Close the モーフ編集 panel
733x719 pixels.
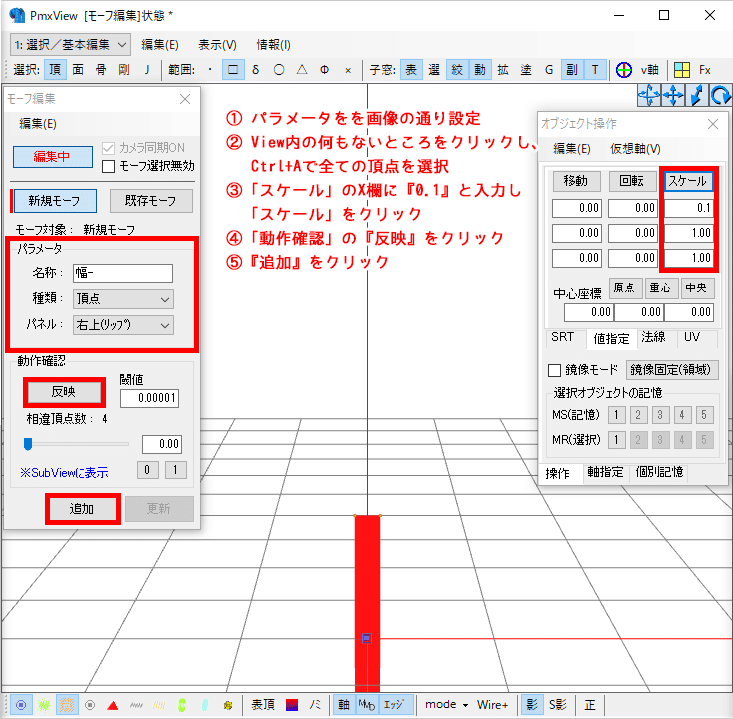(x=186, y=100)
